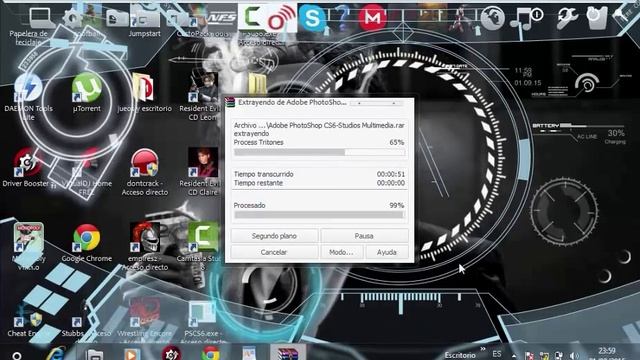Click the Procesado total progress bar
The image size is (640, 360).
319,215
